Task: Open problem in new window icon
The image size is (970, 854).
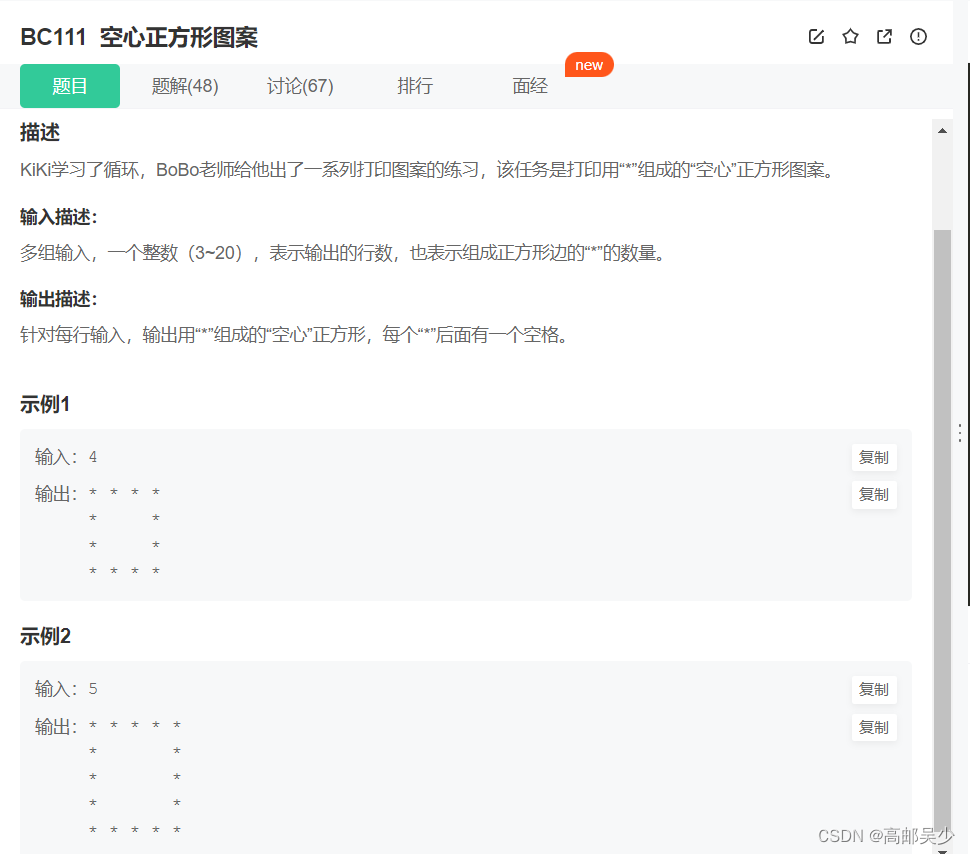Action: click(x=885, y=37)
